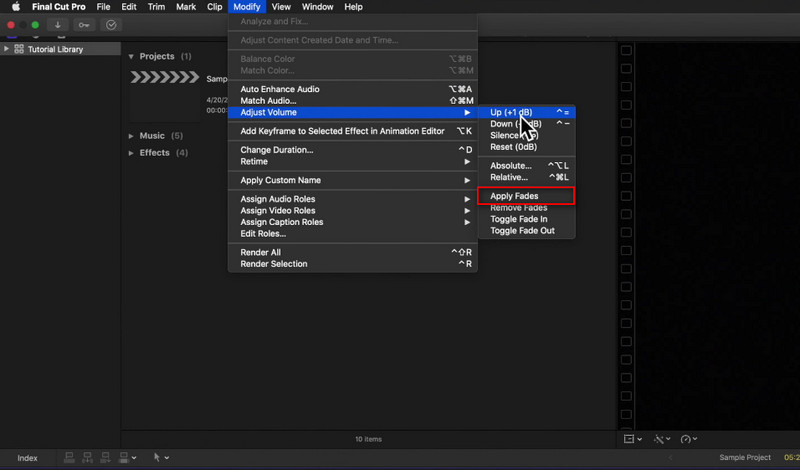
Task: Click the Insert clip edit icon
Action: tap(87, 457)
